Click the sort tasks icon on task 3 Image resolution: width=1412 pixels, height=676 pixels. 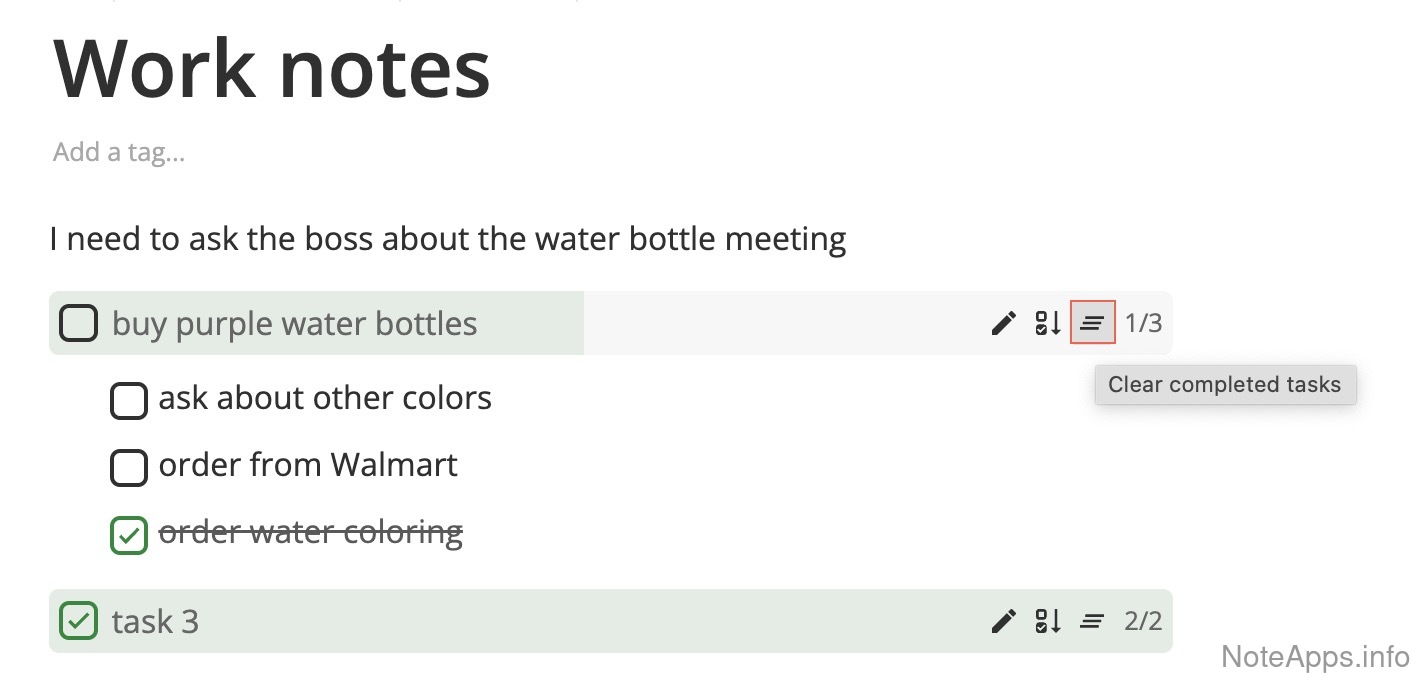click(x=1048, y=621)
